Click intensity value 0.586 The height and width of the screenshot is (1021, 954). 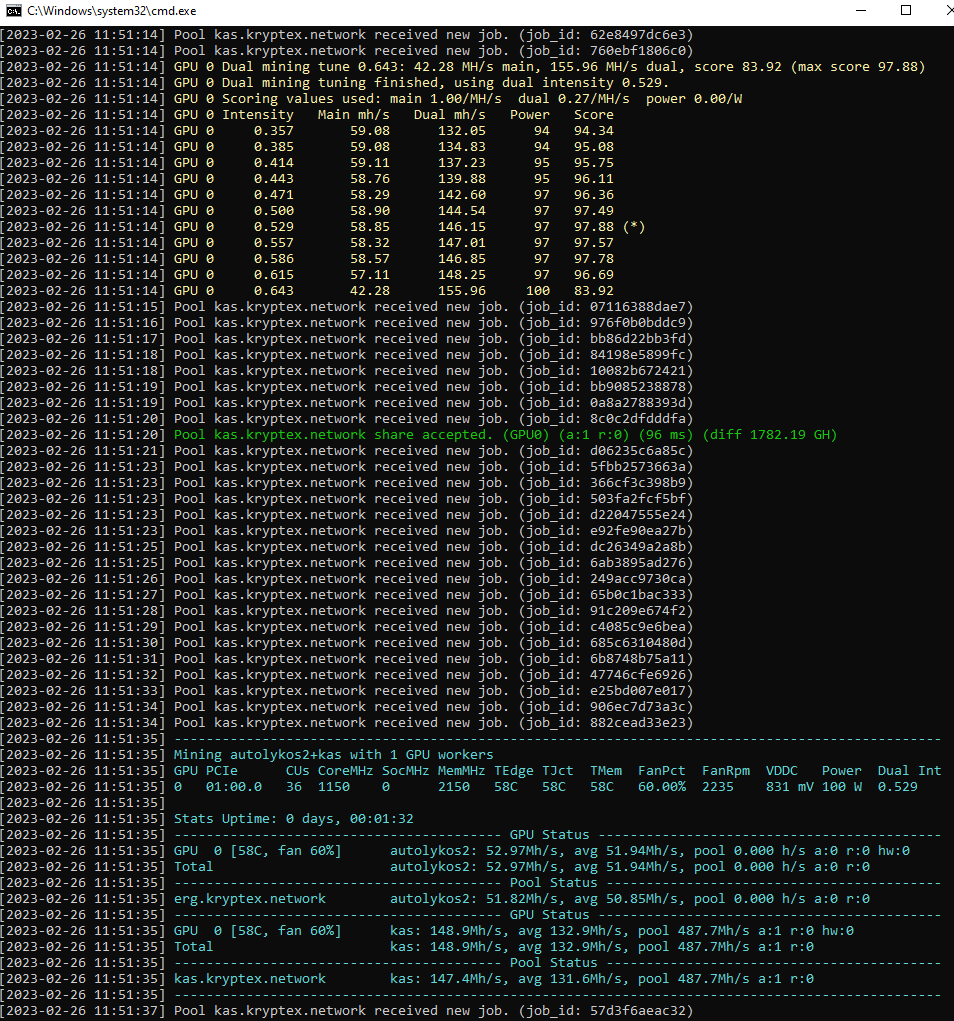tap(274, 259)
